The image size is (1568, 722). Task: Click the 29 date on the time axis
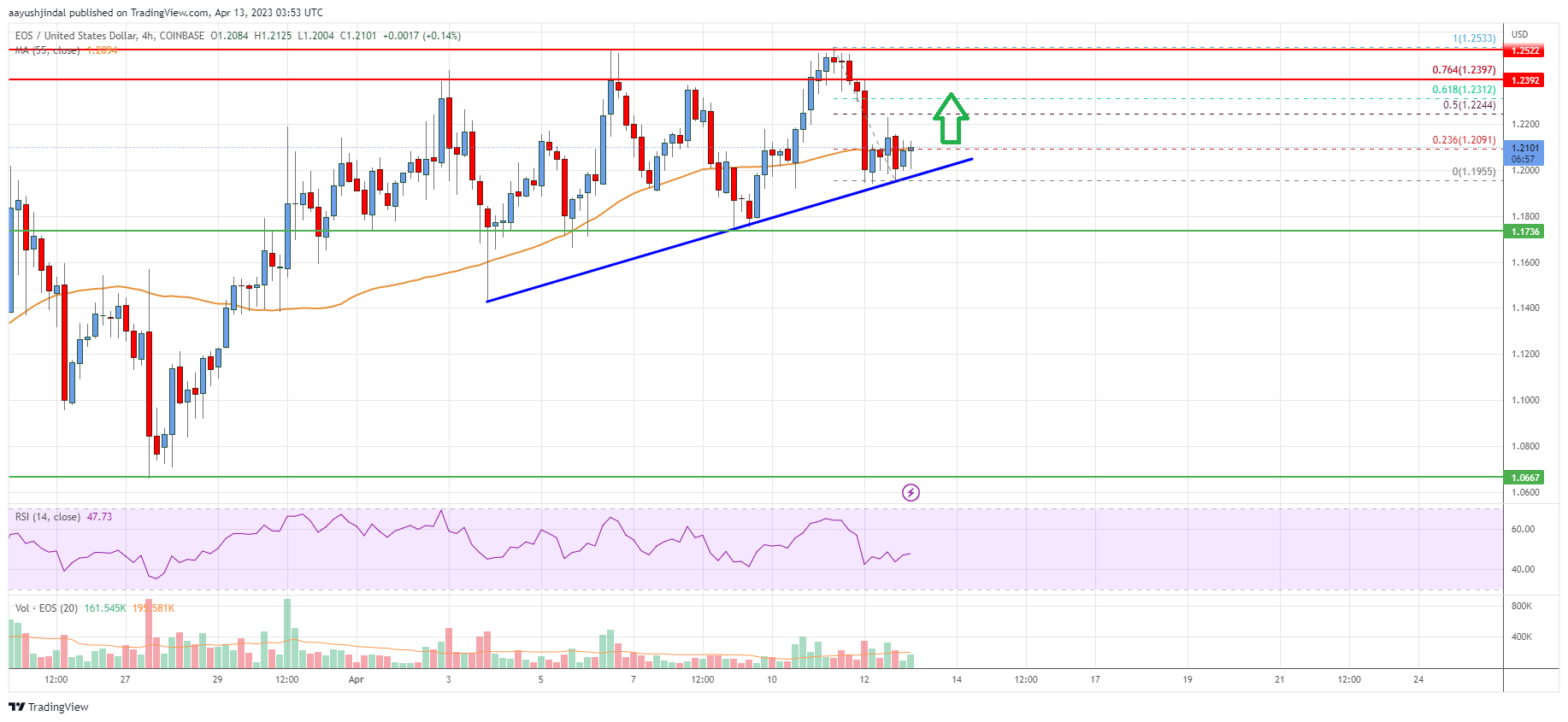[x=217, y=680]
